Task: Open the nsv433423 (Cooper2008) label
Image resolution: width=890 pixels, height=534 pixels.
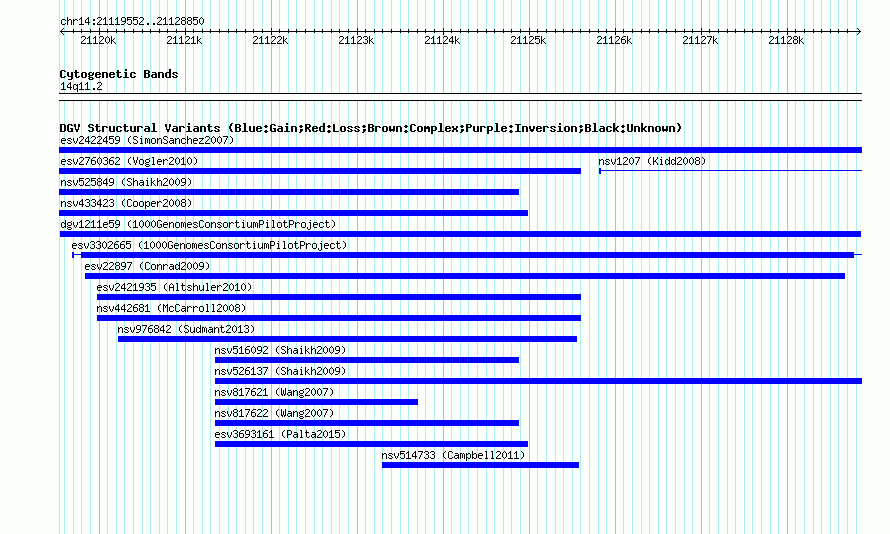Action: coord(126,203)
